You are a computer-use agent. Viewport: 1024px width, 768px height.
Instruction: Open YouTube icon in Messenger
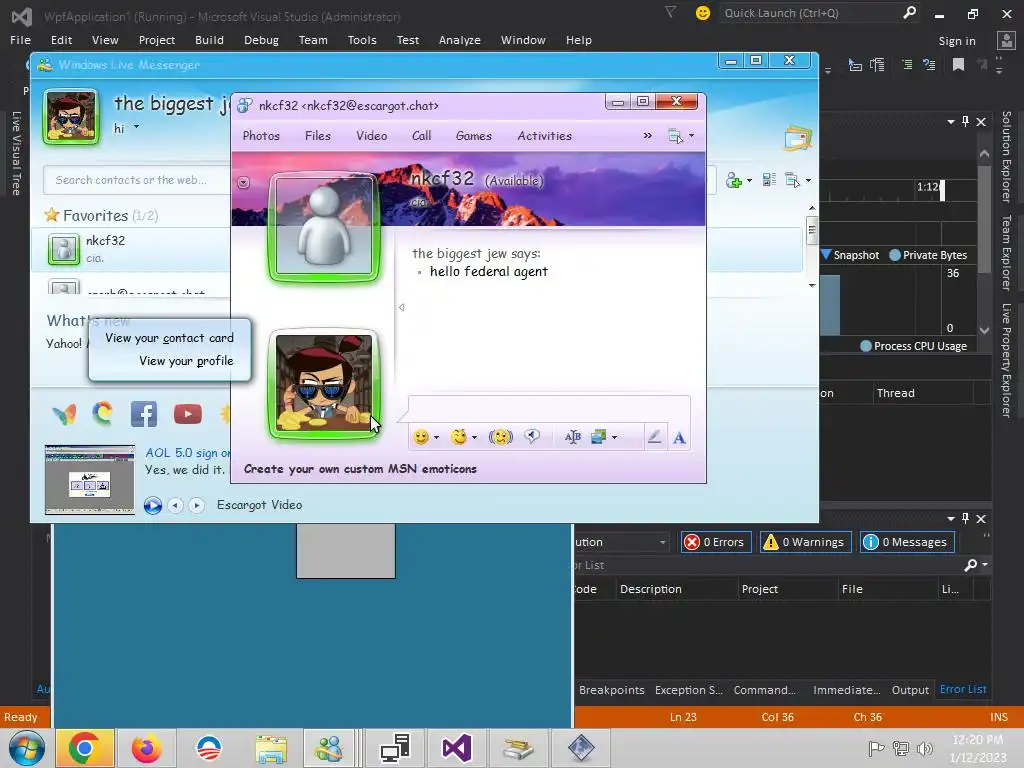point(187,414)
